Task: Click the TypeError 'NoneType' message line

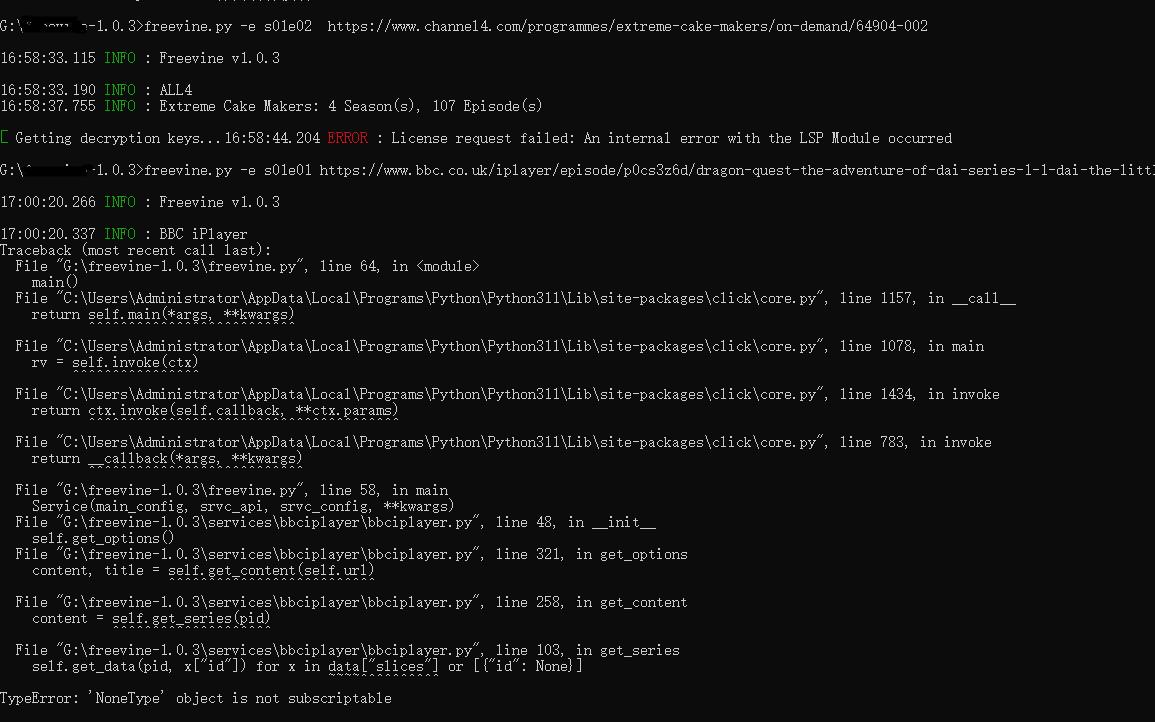Action: coord(196,698)
